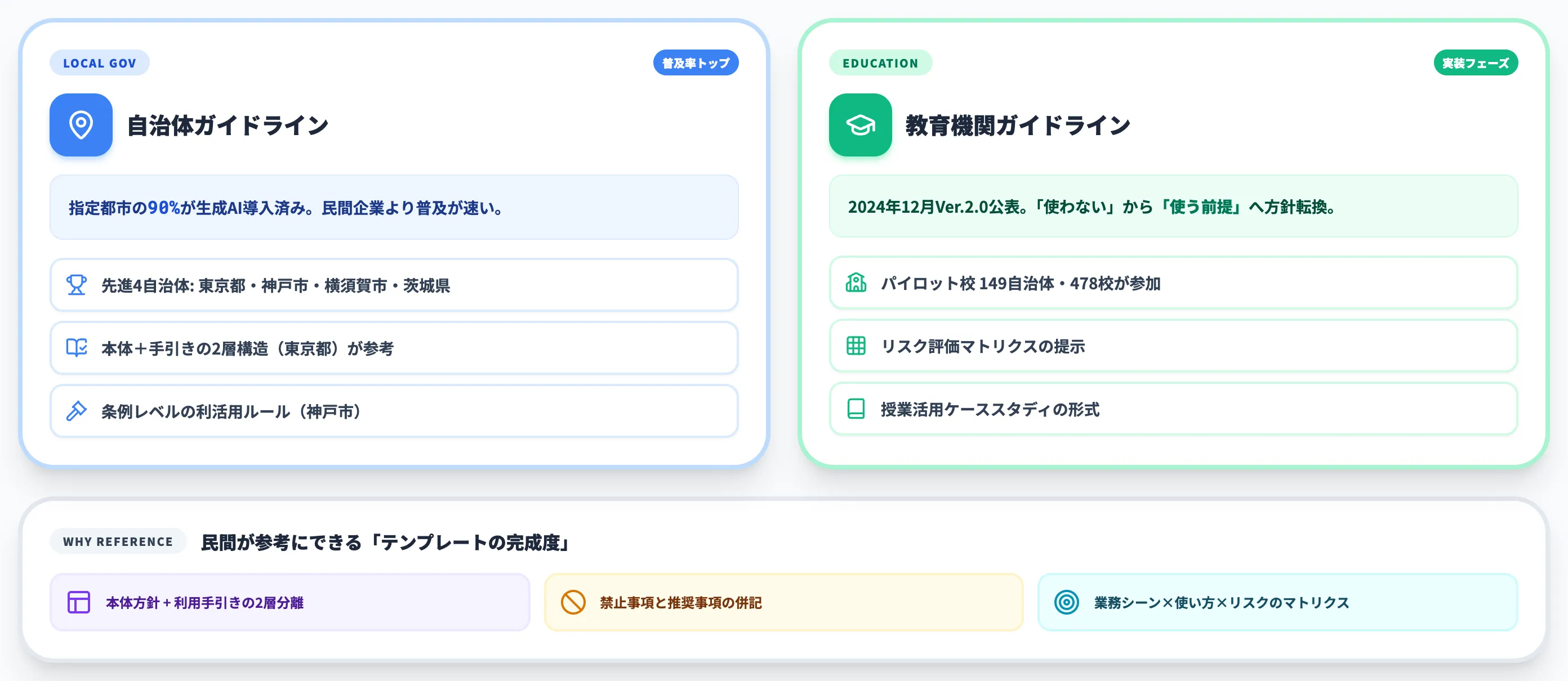Screen dimensions: 1568x681
Task: Click the WHY REFERENCE tag
Action: (118, 541)
